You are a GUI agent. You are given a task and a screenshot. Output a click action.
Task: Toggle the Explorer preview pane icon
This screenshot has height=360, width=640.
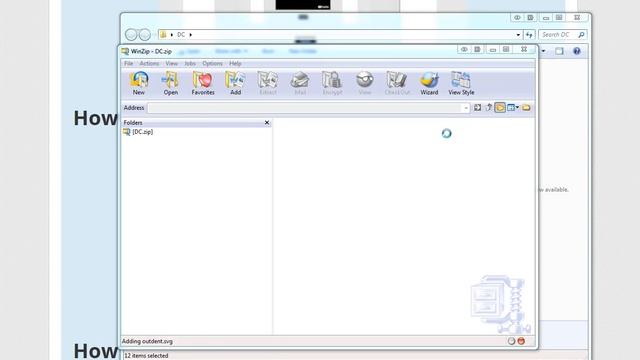559,51
